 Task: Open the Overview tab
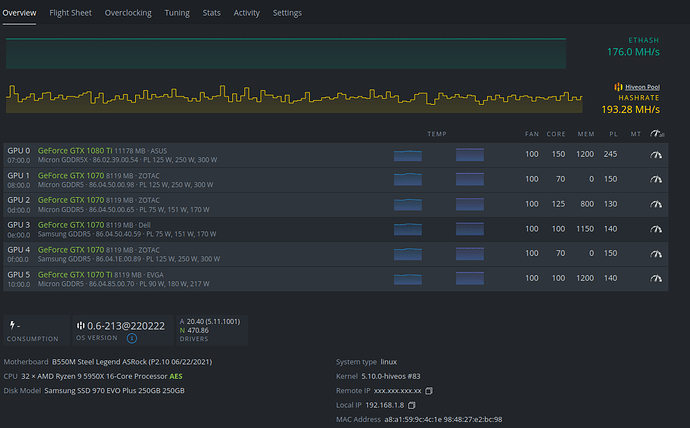[x=19, y=13]
